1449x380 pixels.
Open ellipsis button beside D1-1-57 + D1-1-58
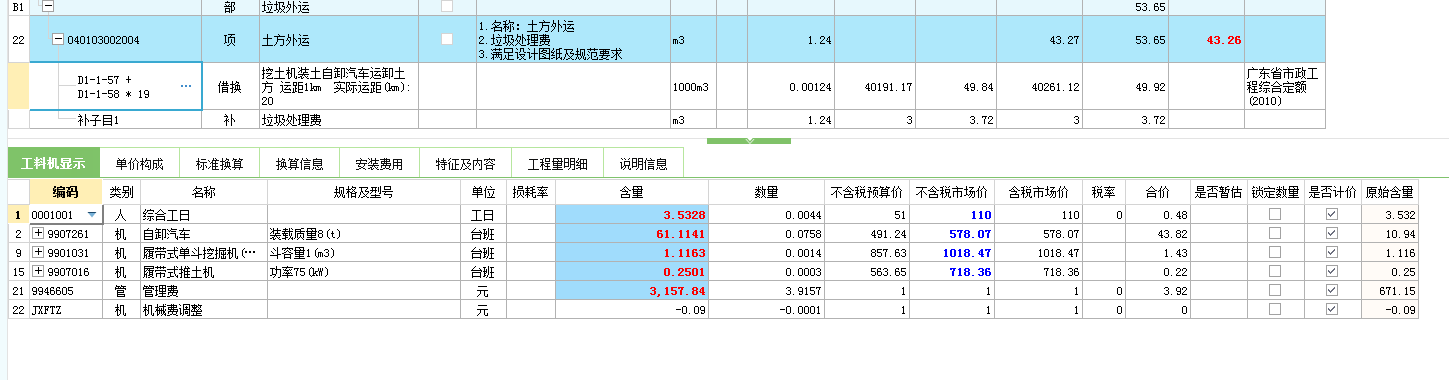[186, 87]
